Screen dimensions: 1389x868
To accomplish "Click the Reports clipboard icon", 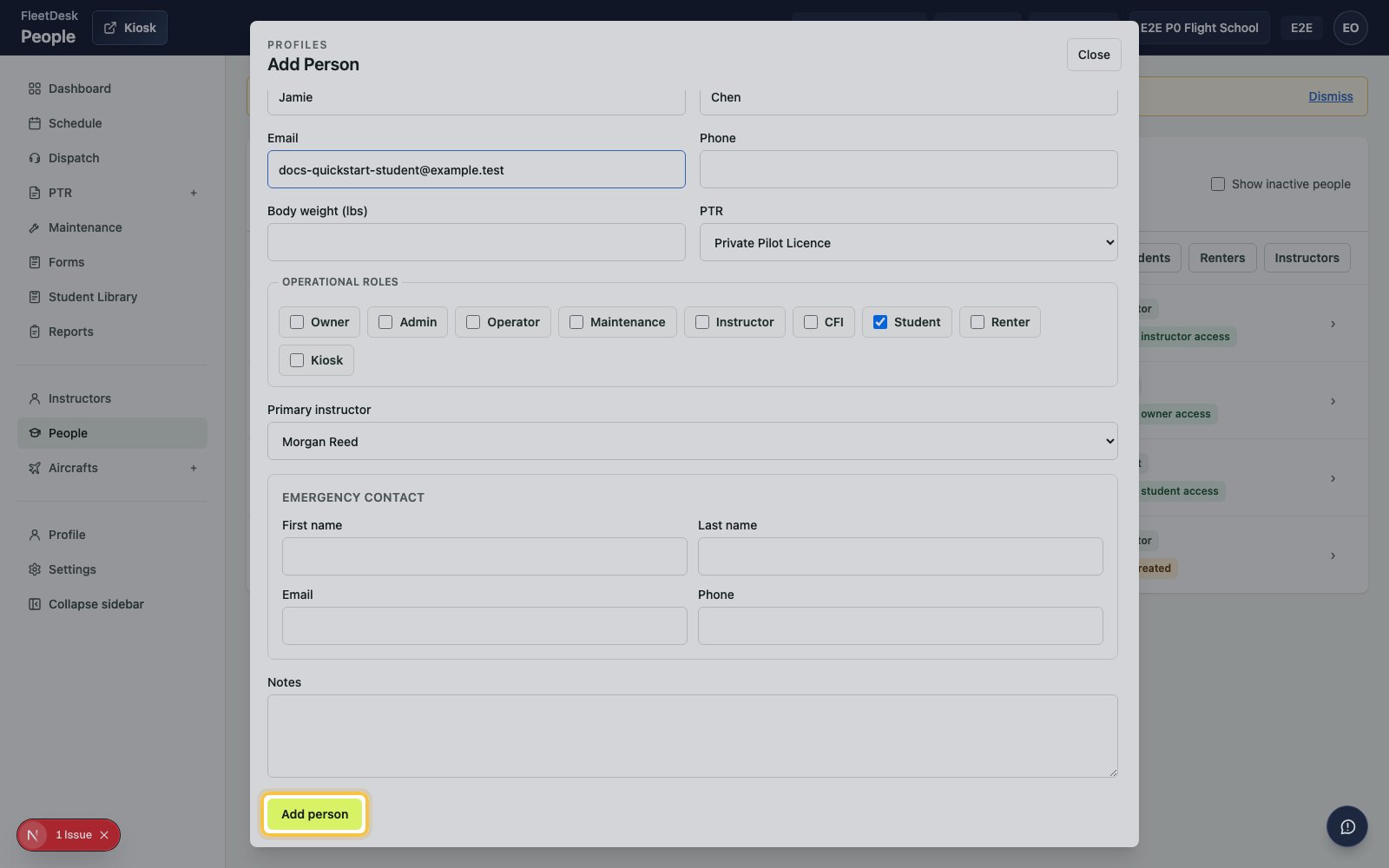I will pos(35,332).
